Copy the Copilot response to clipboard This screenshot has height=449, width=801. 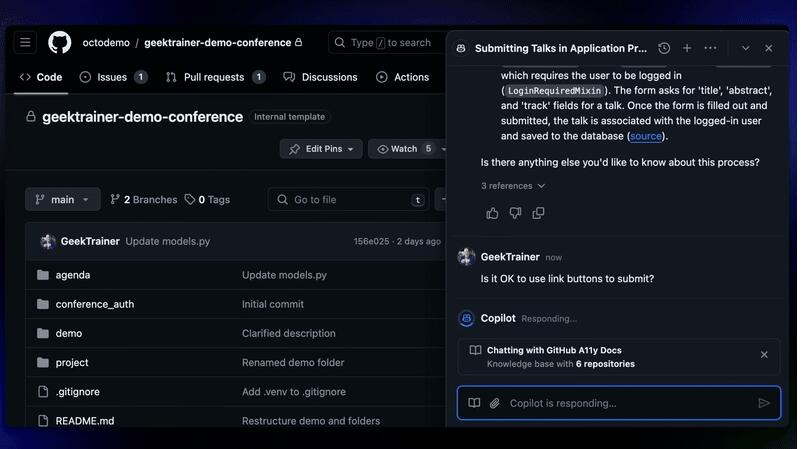click(x=538, y=213)
